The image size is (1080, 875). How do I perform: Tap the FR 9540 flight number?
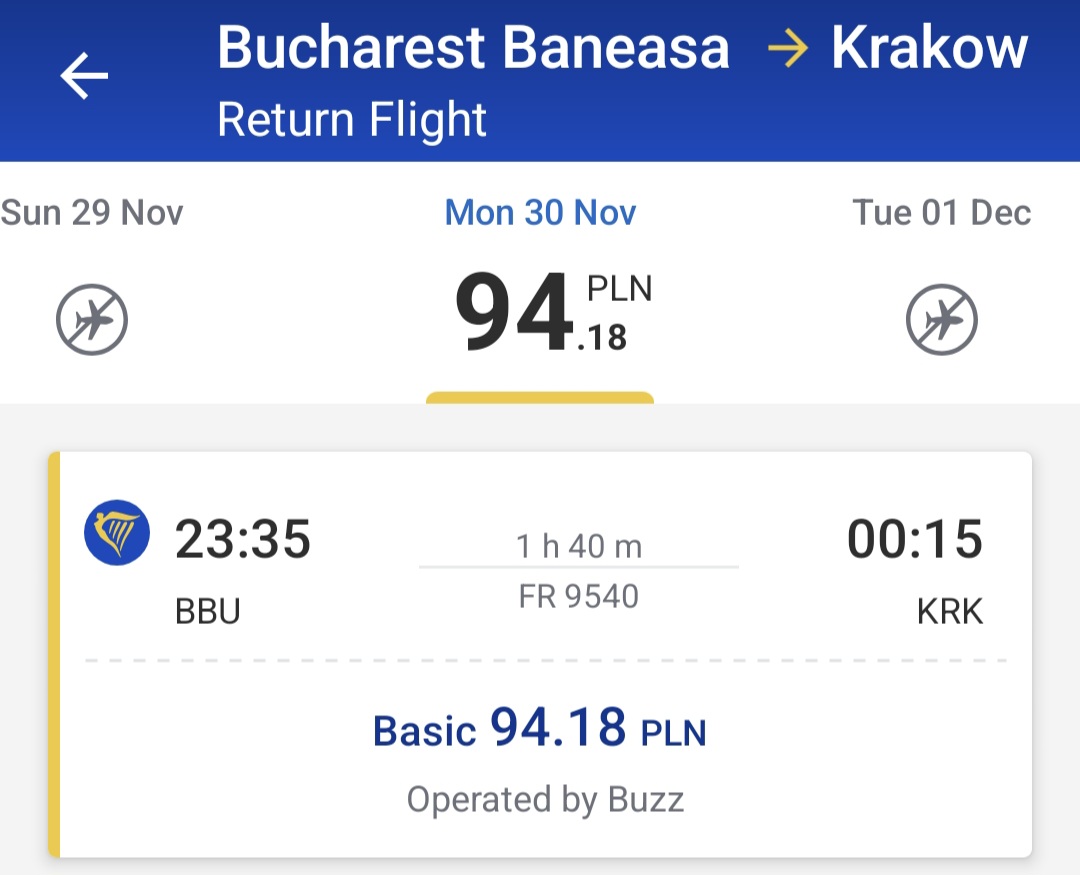(x=579, y=596)
